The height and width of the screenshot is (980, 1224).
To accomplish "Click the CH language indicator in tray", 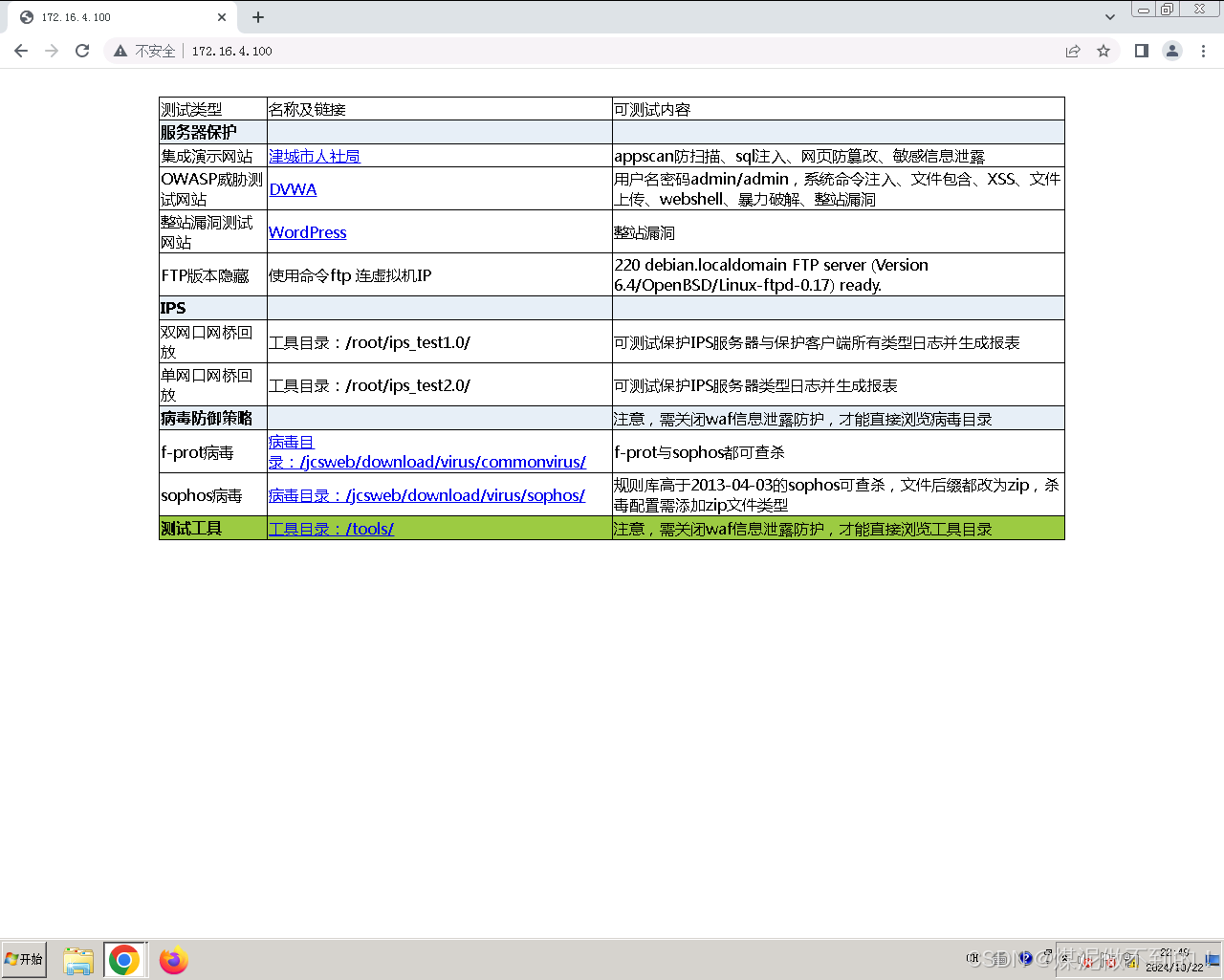I will coord(973,957).
